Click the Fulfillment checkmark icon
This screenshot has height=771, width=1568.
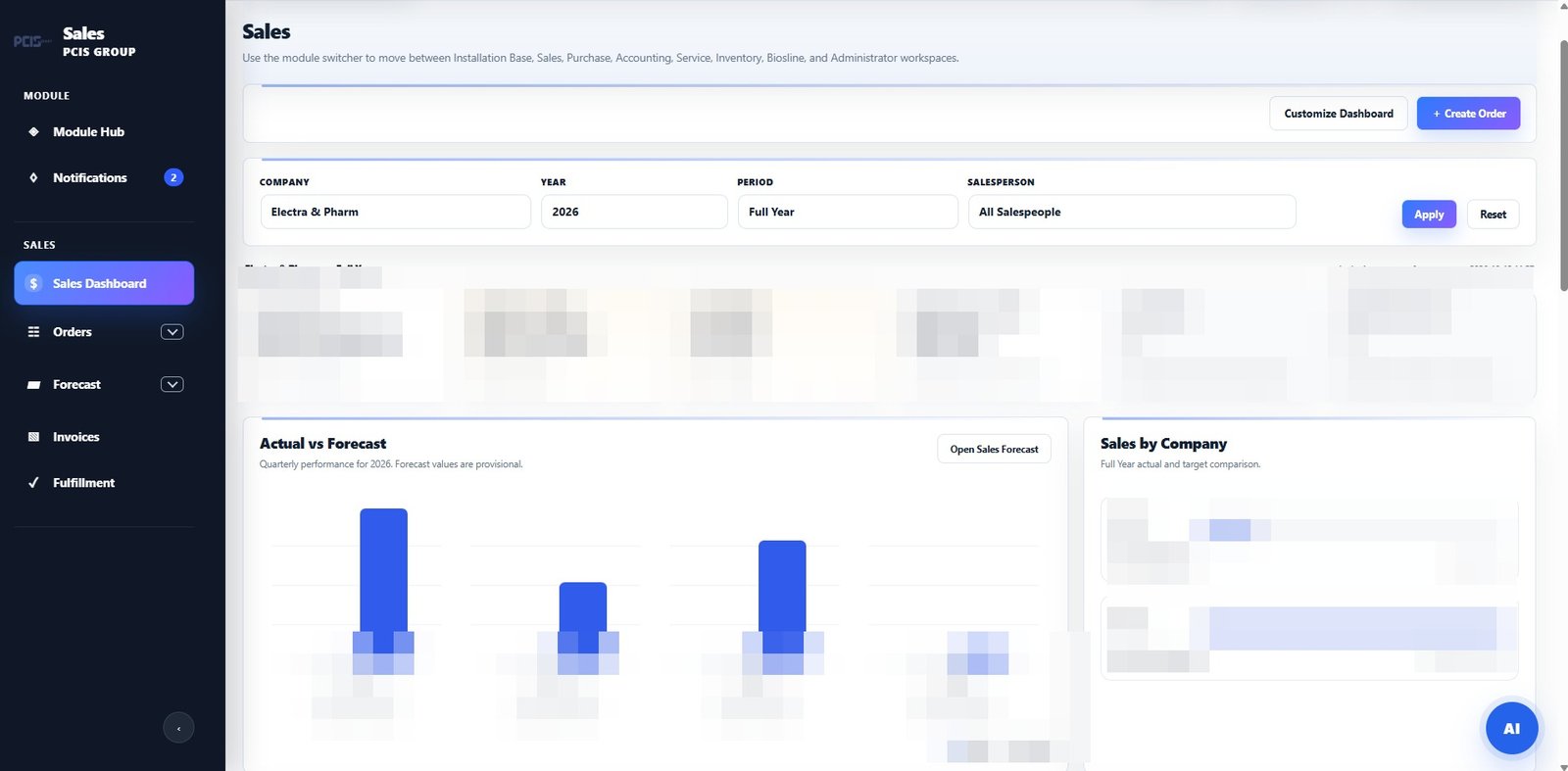click(33, 482)
